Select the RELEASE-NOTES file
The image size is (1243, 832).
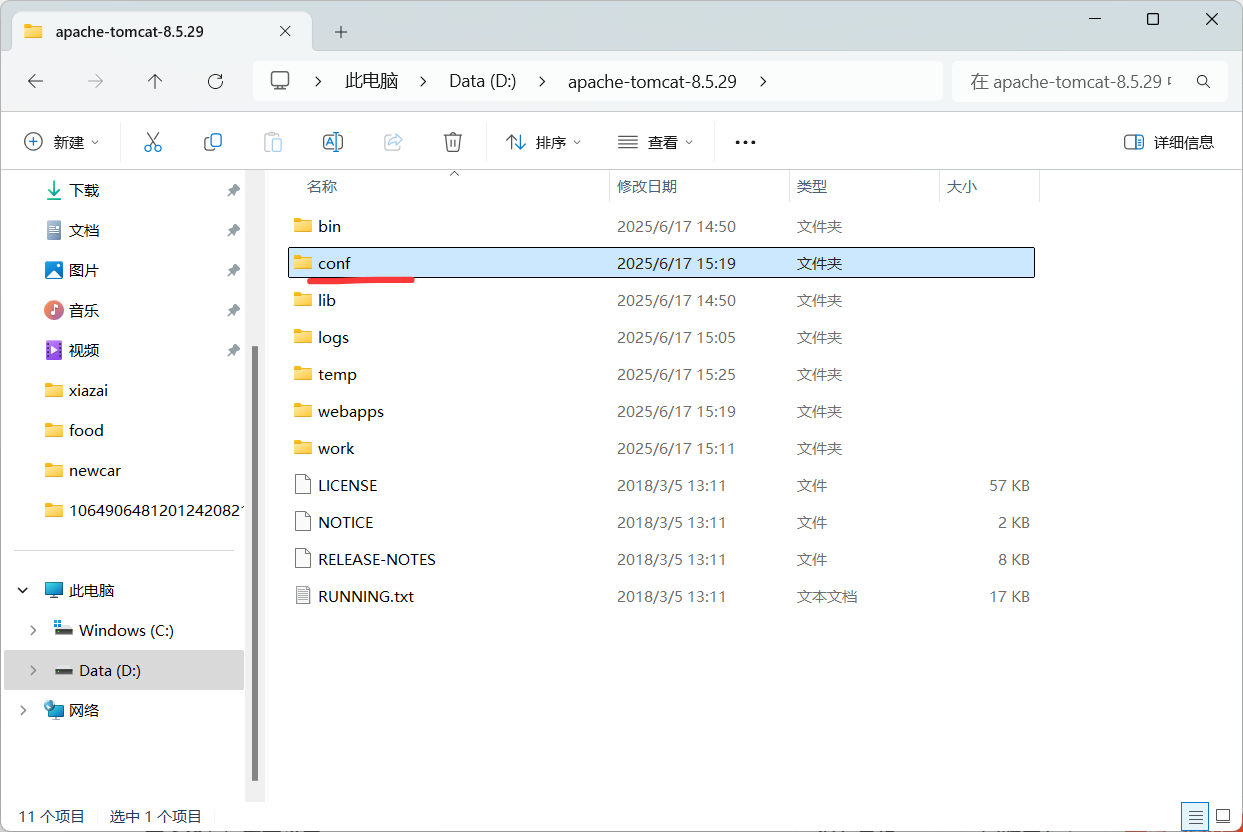[x=661, y=559]
